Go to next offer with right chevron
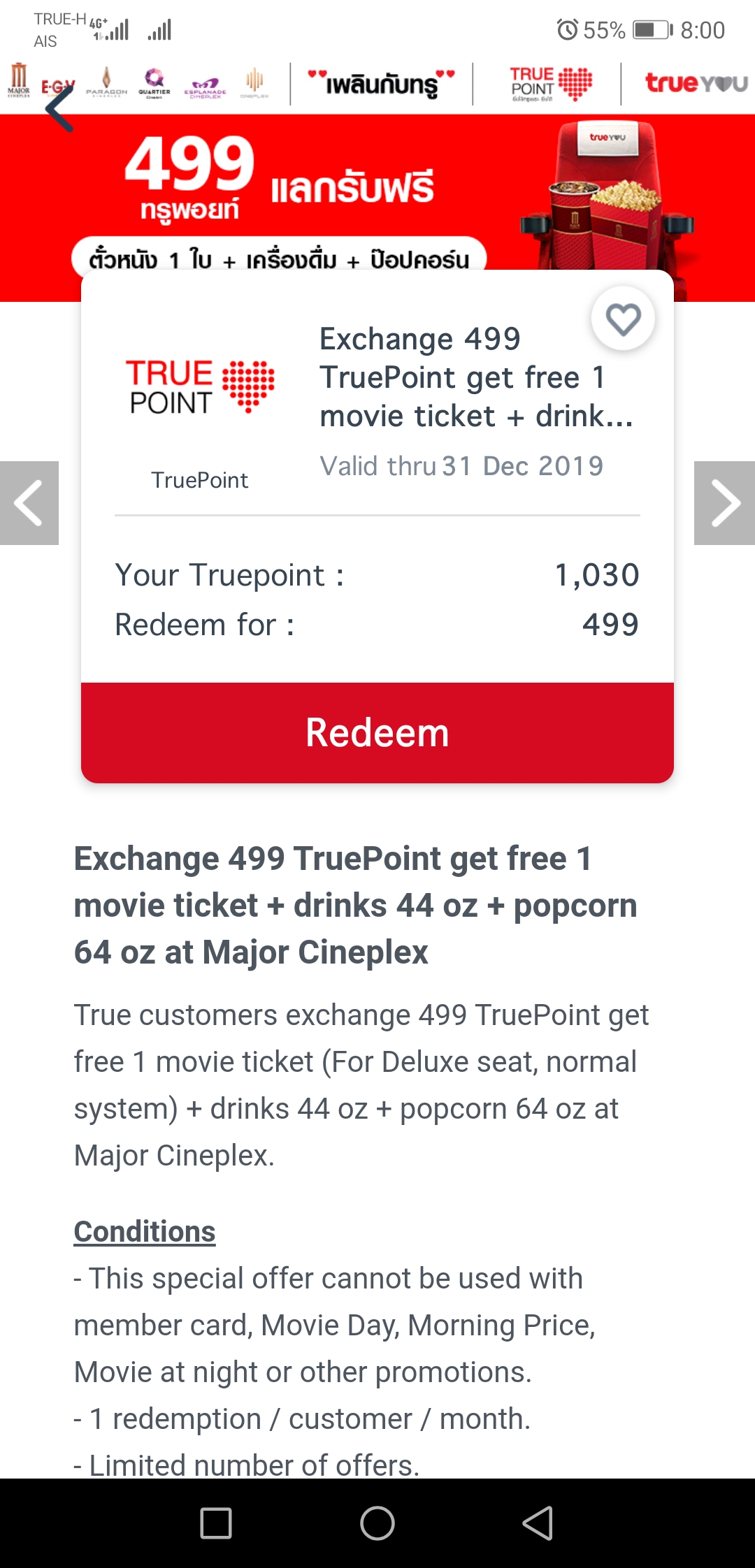Image resolution: width=755 pixels, height=1568 pixels. tap(724, 502)
